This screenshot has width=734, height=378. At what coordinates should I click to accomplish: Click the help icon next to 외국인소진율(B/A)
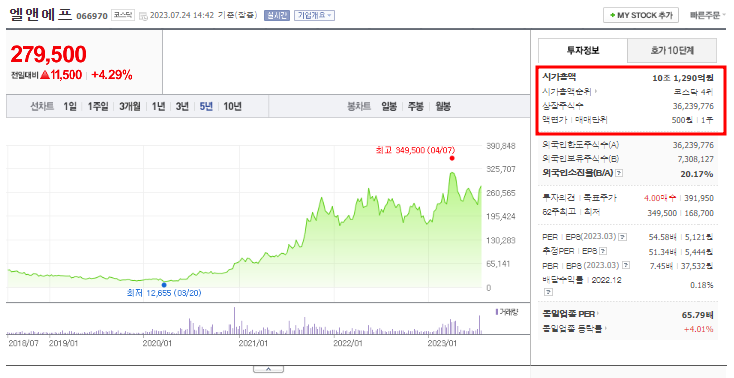pyautogui.click(x=619, y=173)
